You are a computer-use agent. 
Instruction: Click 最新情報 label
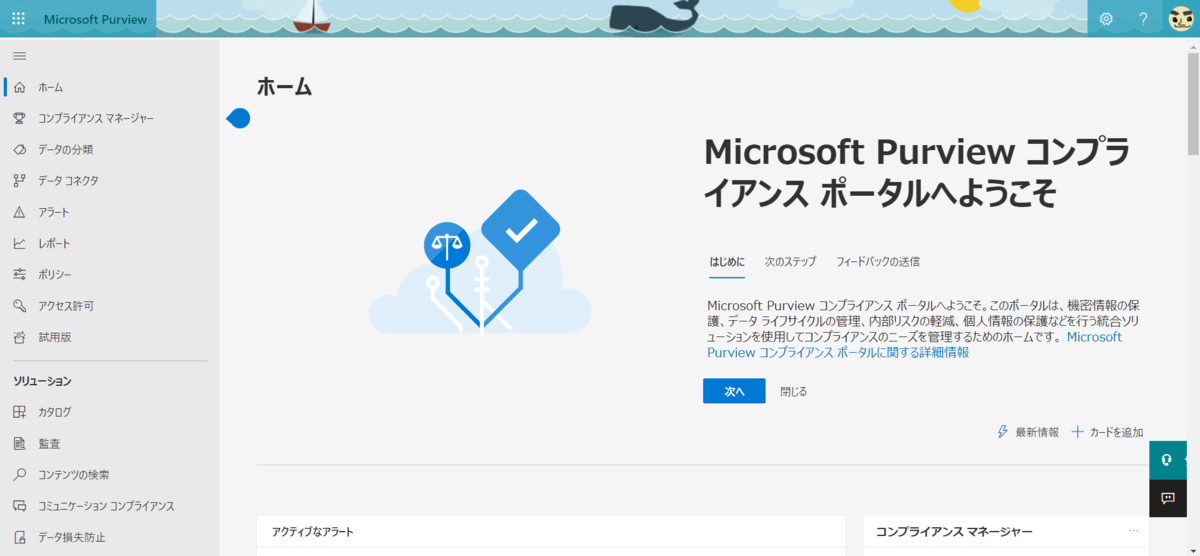tap(1037, 432)
